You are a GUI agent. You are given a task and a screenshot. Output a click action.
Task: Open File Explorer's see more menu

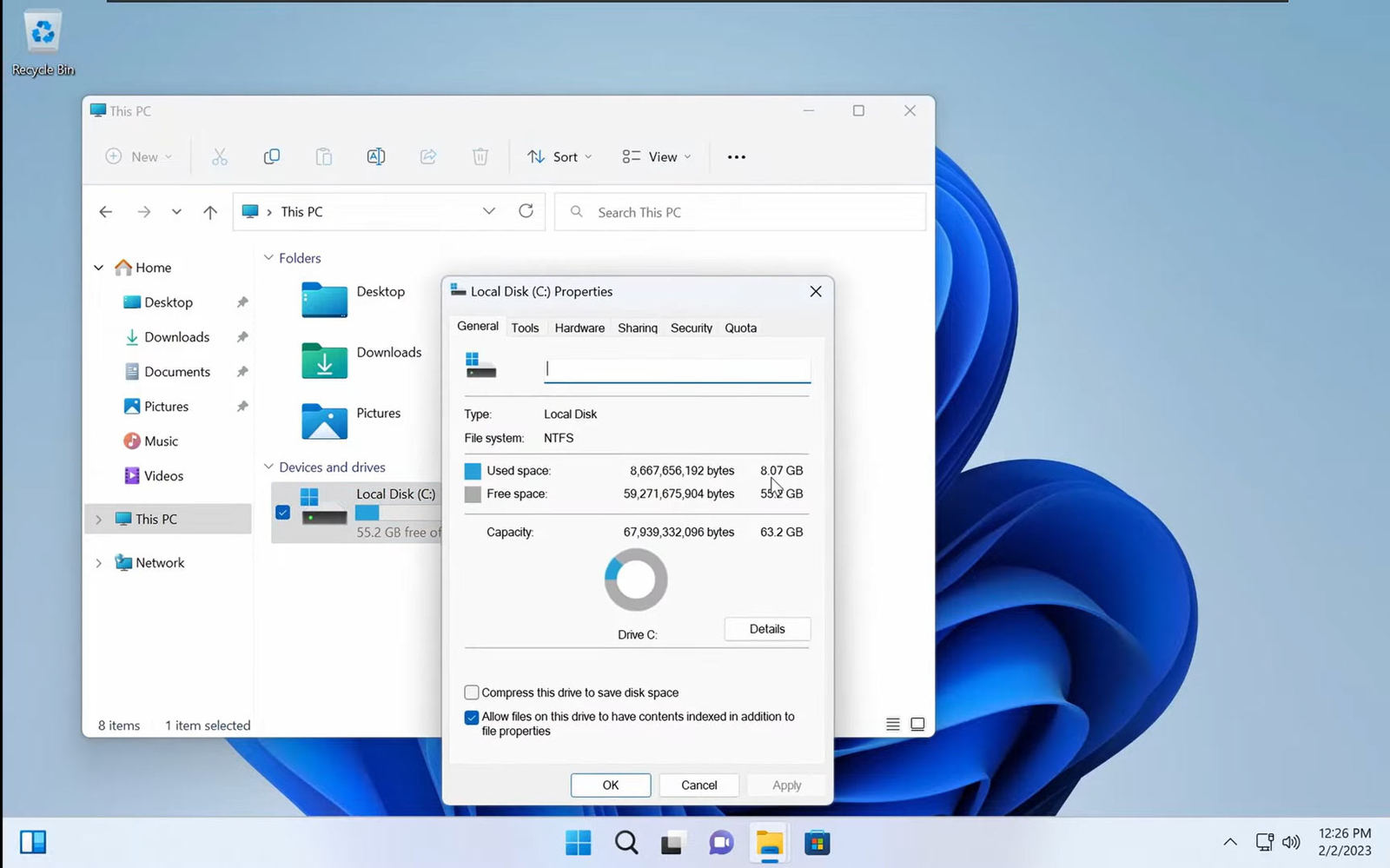pyautogui.click(x=736, y=156)
